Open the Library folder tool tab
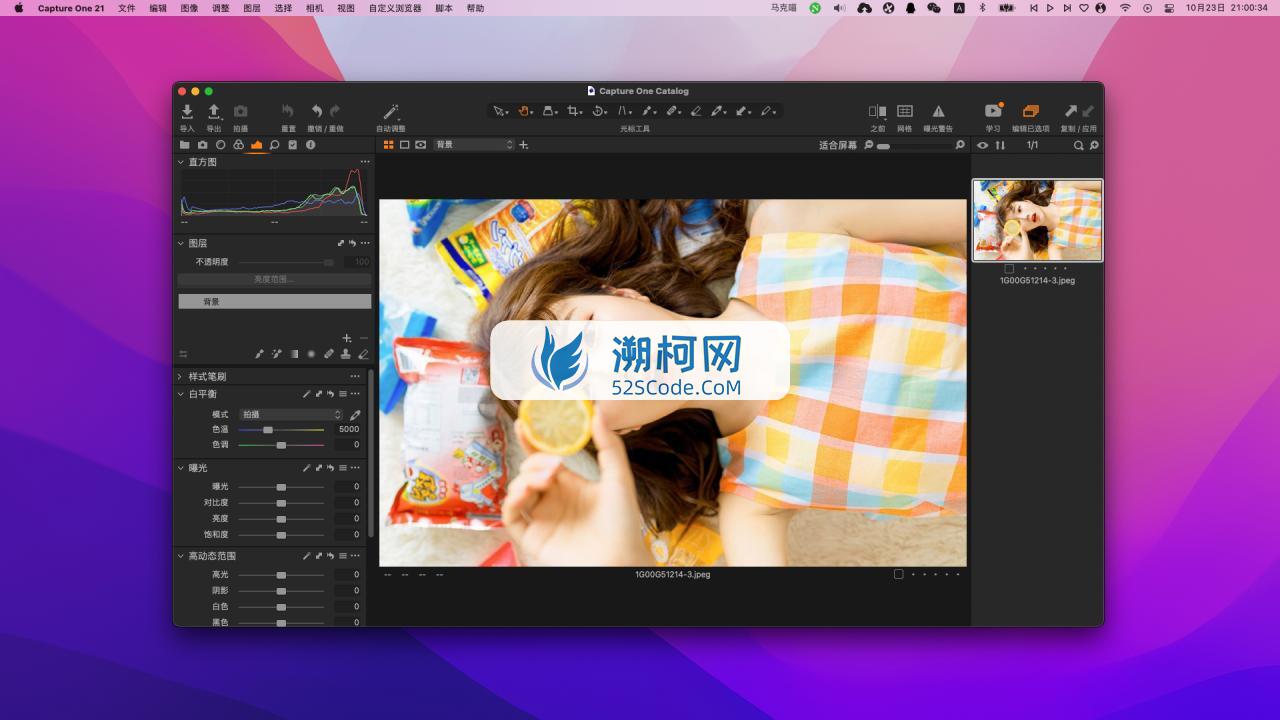1280x720 pixels. [185, 145]
